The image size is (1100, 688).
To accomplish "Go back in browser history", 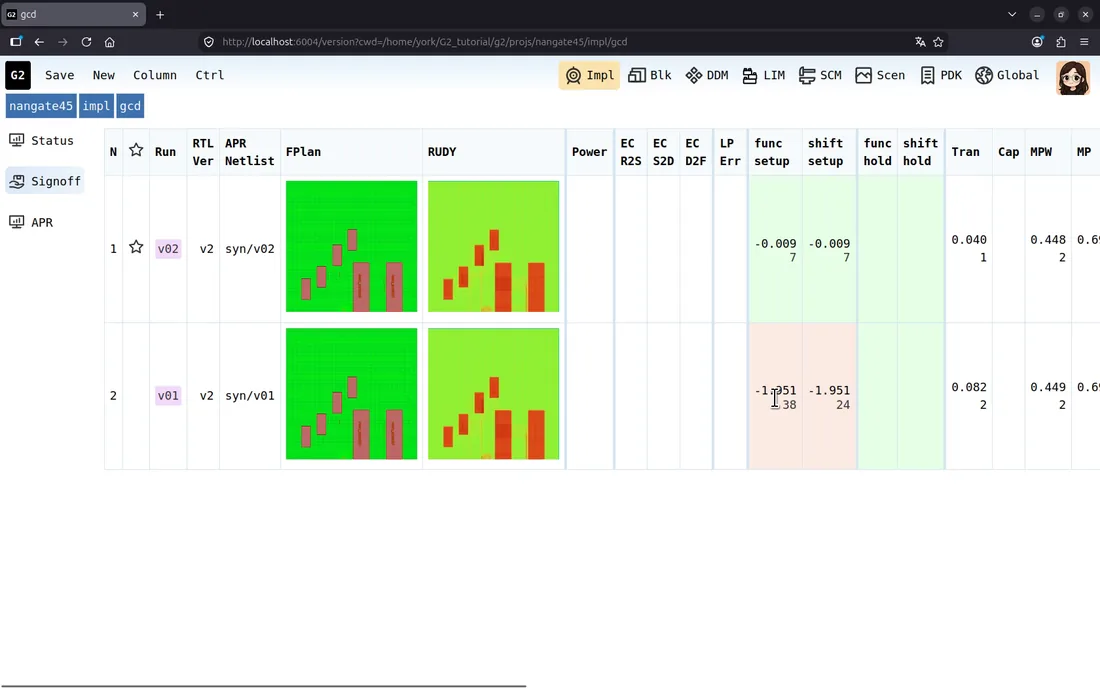I will point(39,42).
